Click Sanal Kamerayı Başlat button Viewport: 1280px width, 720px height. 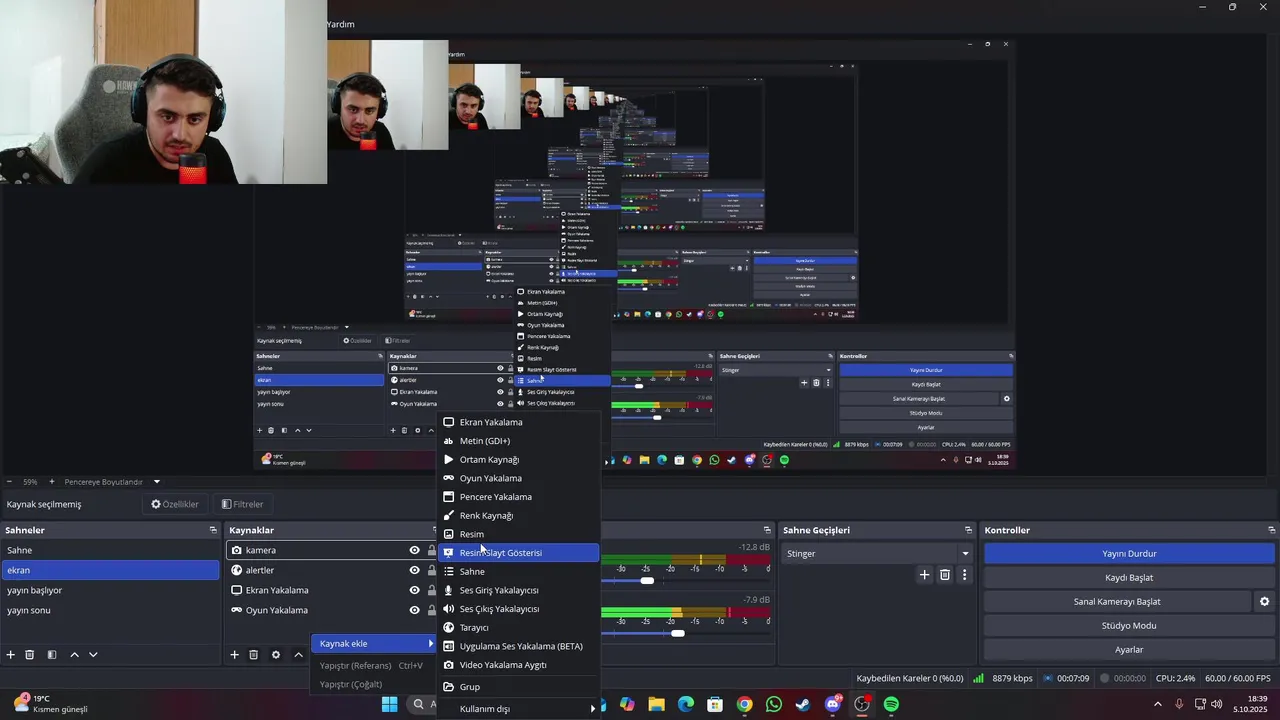pyautogui.click(x=1117, y=602)
